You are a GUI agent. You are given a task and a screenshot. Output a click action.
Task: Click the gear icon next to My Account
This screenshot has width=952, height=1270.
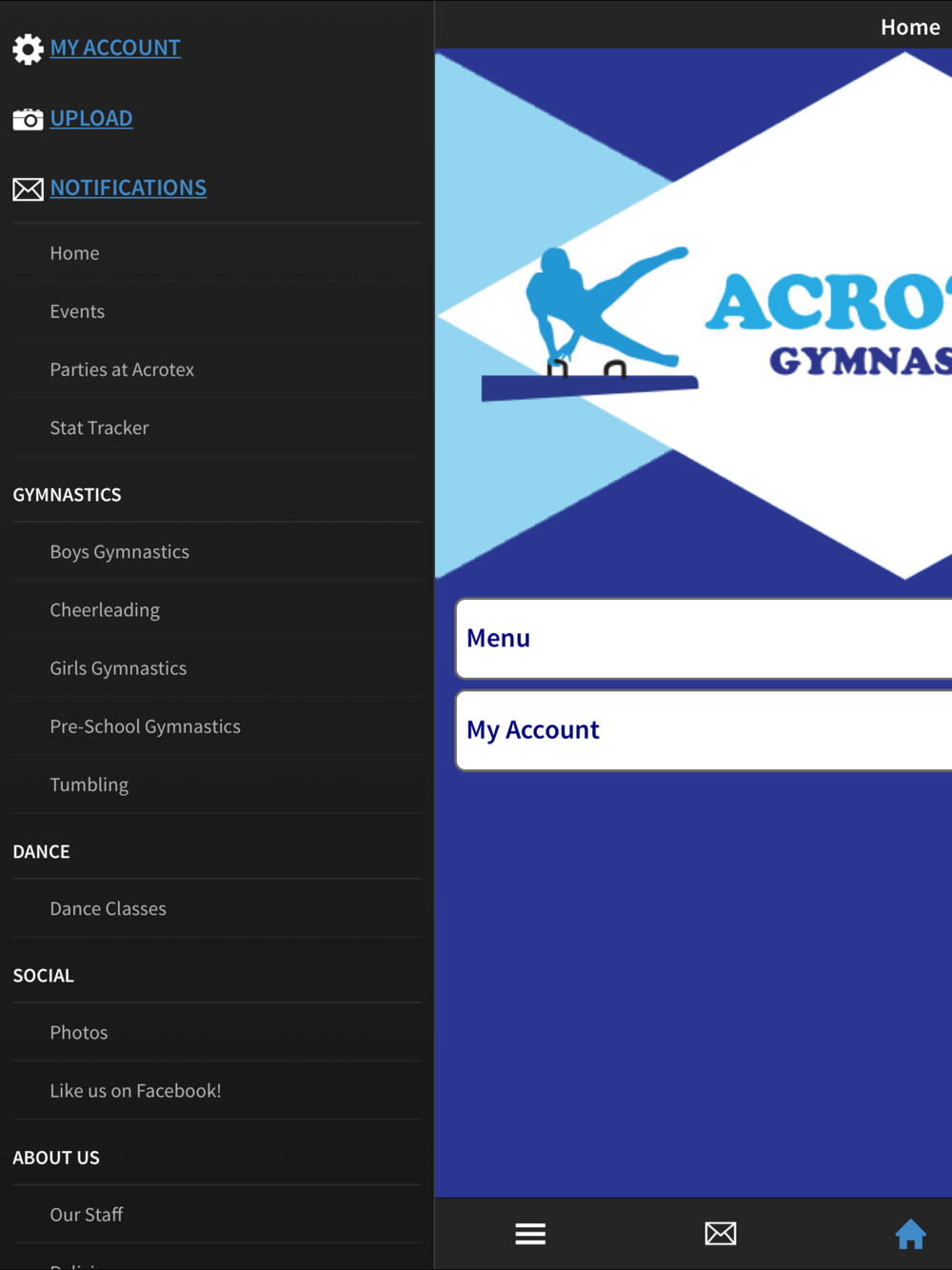click(x=28, y=49)
